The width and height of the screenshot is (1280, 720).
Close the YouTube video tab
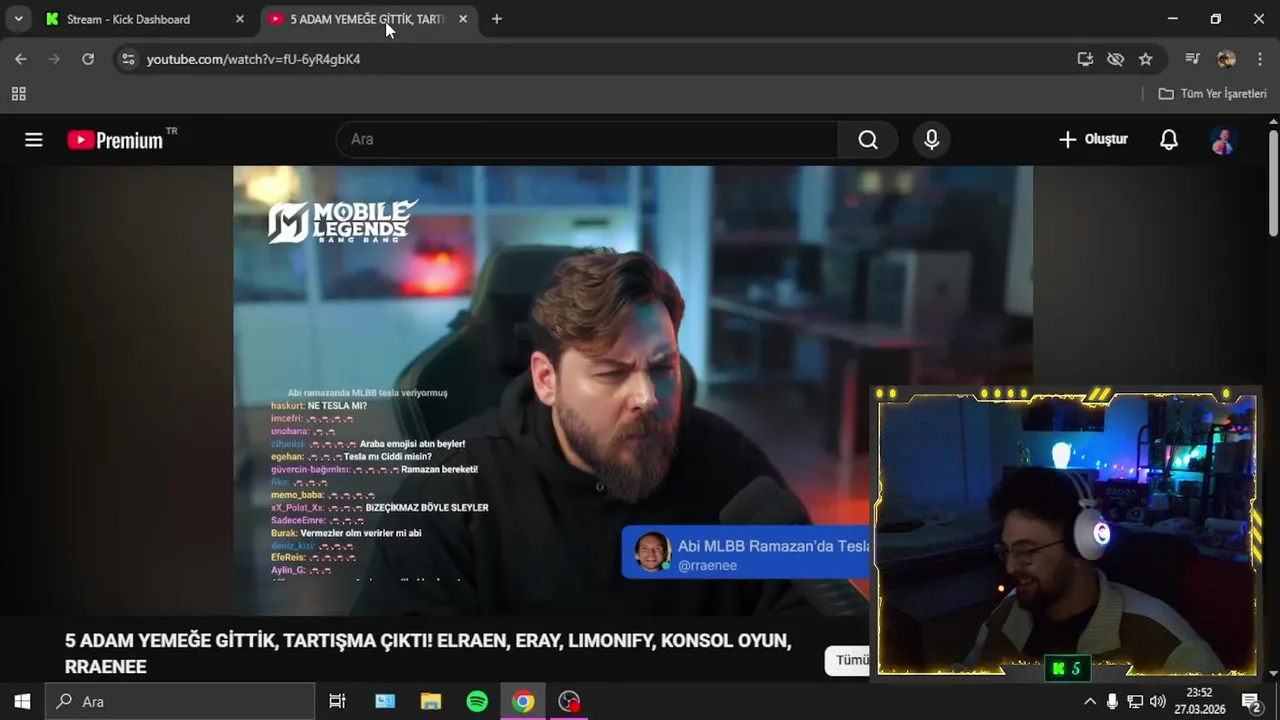(x=462, y=19)
